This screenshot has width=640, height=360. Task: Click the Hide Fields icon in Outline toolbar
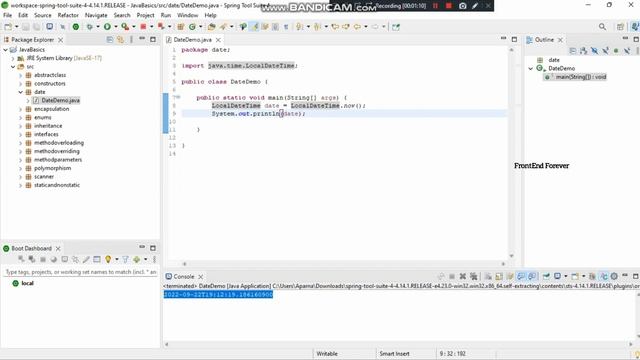pyautogui.click(x=594, y=51)
